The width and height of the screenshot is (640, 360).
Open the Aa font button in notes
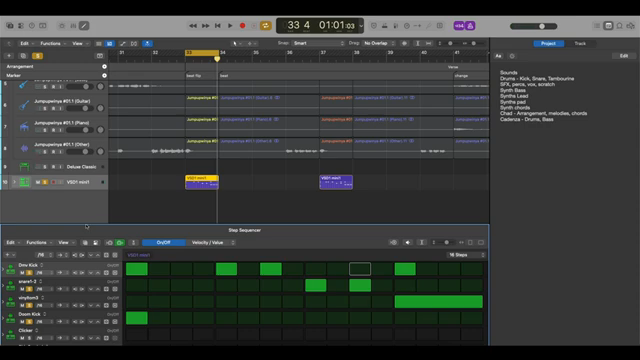click(x=498, y=56)
